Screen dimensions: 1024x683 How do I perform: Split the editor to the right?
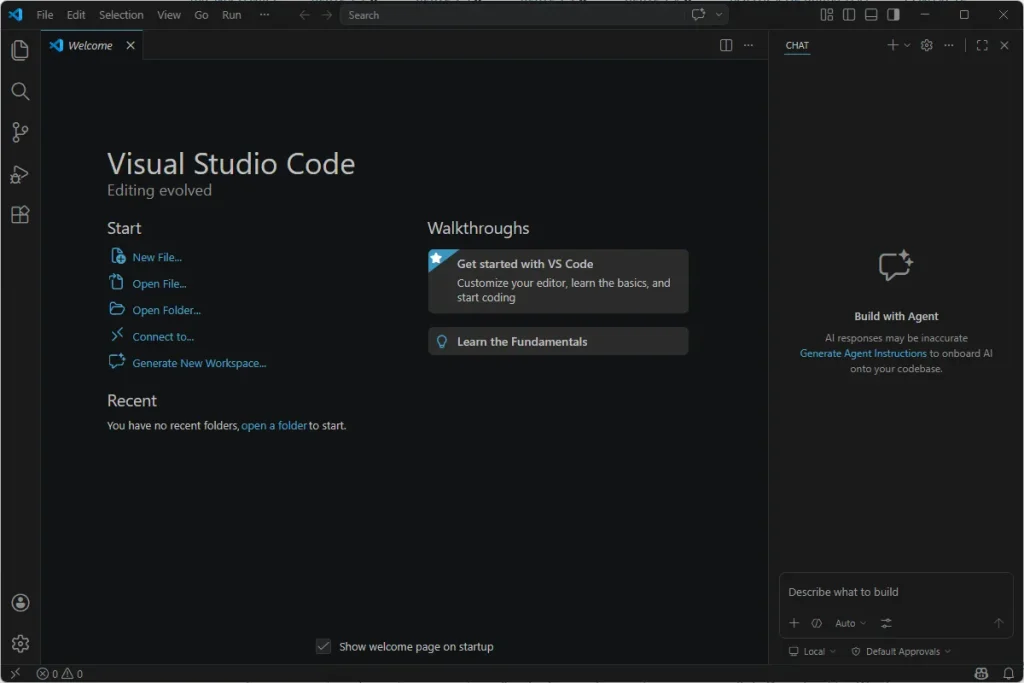(x=726, y=45)
